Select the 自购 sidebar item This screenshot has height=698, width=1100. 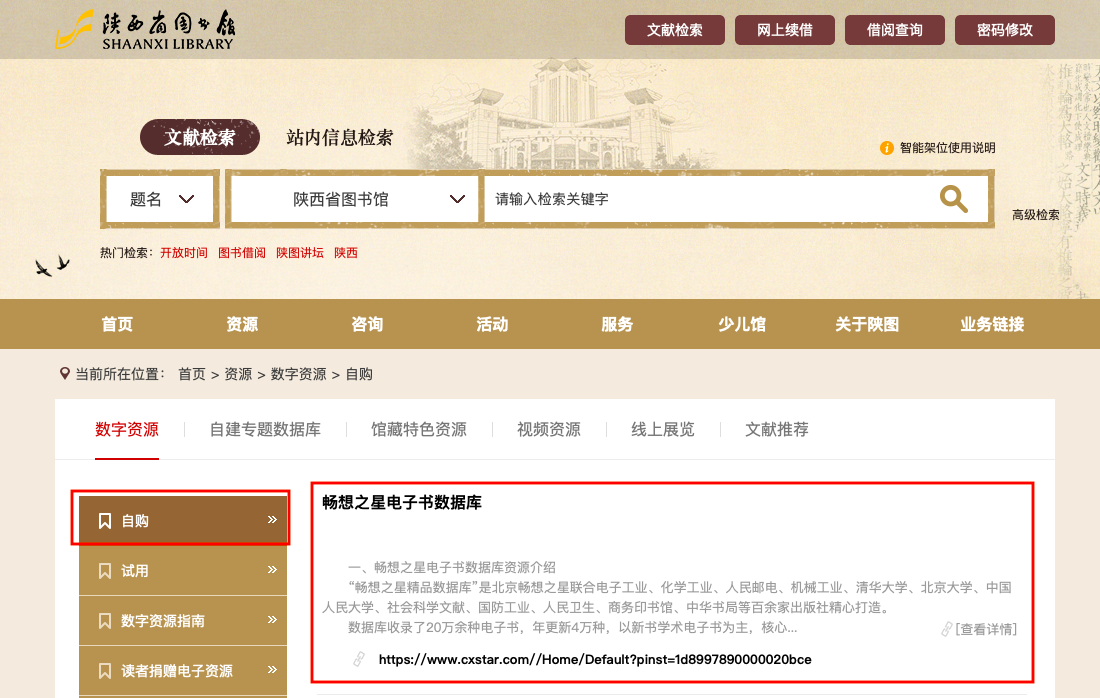coord(183,521)
